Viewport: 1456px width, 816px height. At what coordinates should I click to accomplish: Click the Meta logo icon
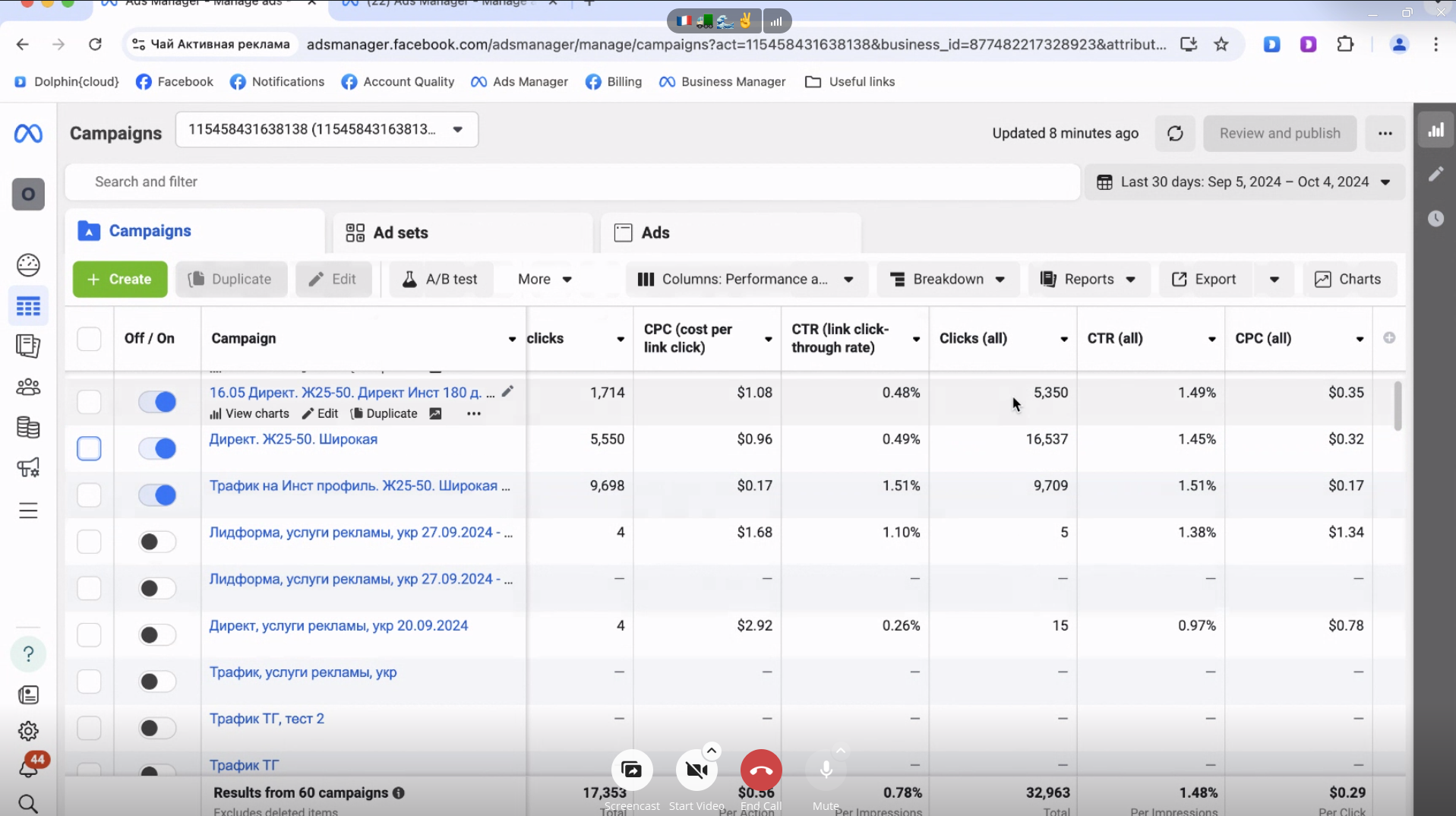[28, 134]
